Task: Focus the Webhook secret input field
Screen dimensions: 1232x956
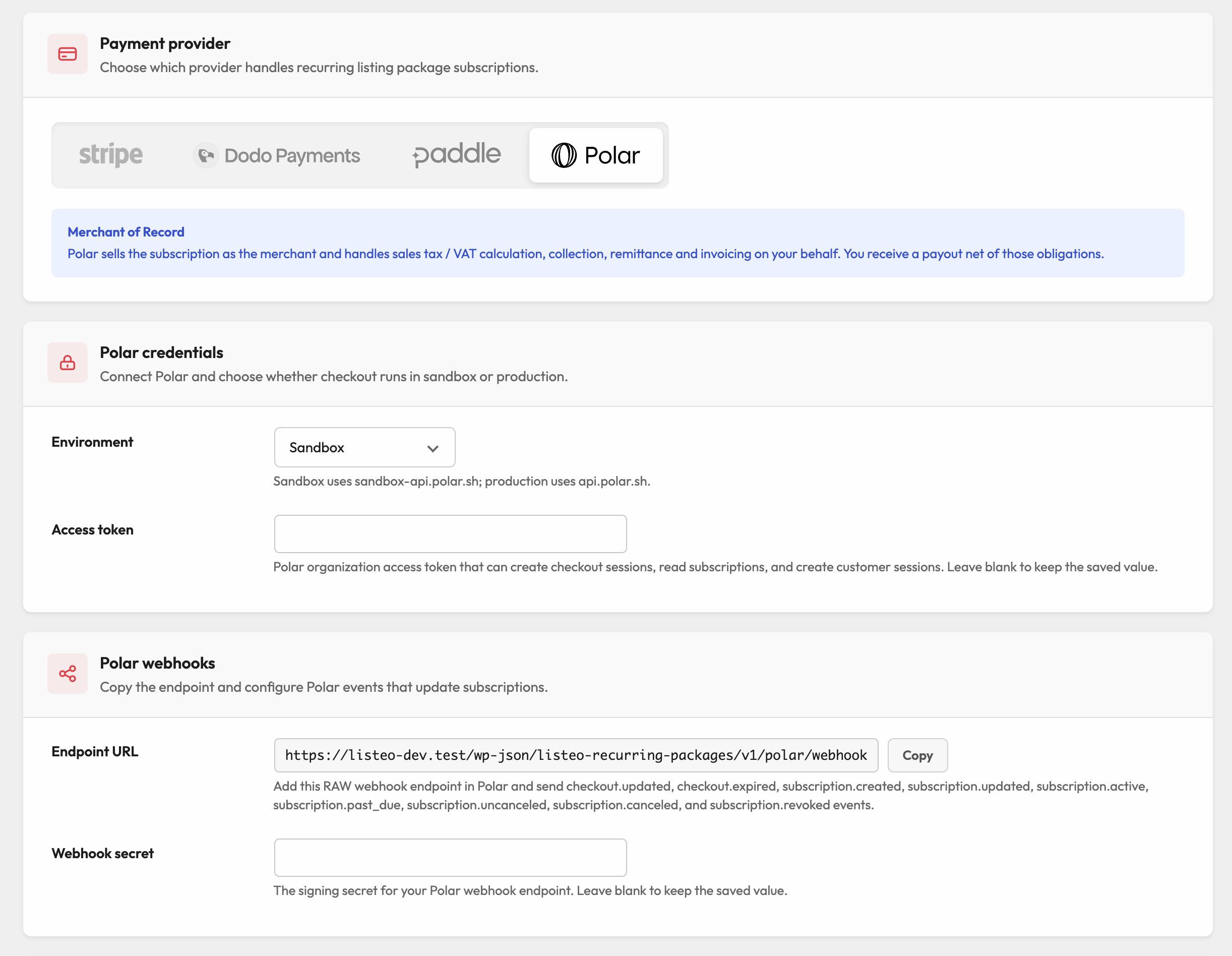Action: (450, 857)
